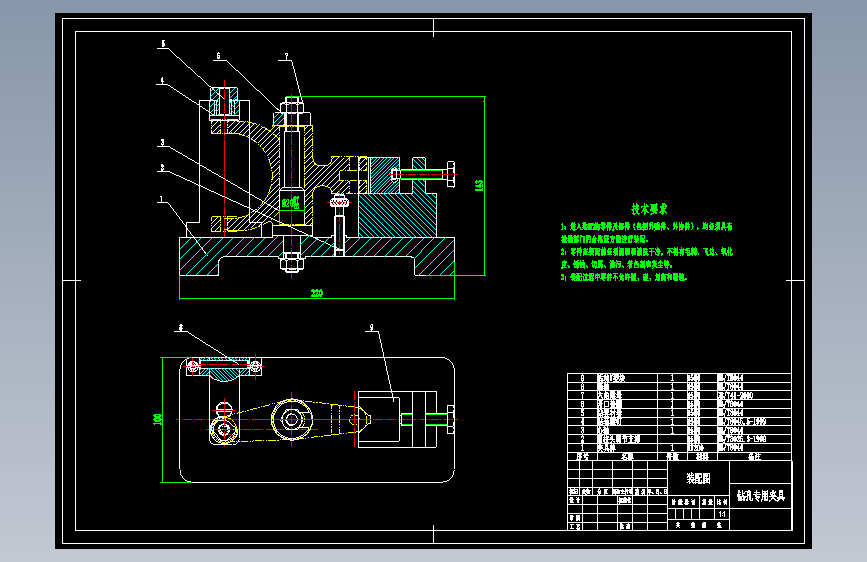Click balloon number 7 leader label
The width and height of the screenshot is (867, 562).
tap(286, 56)
